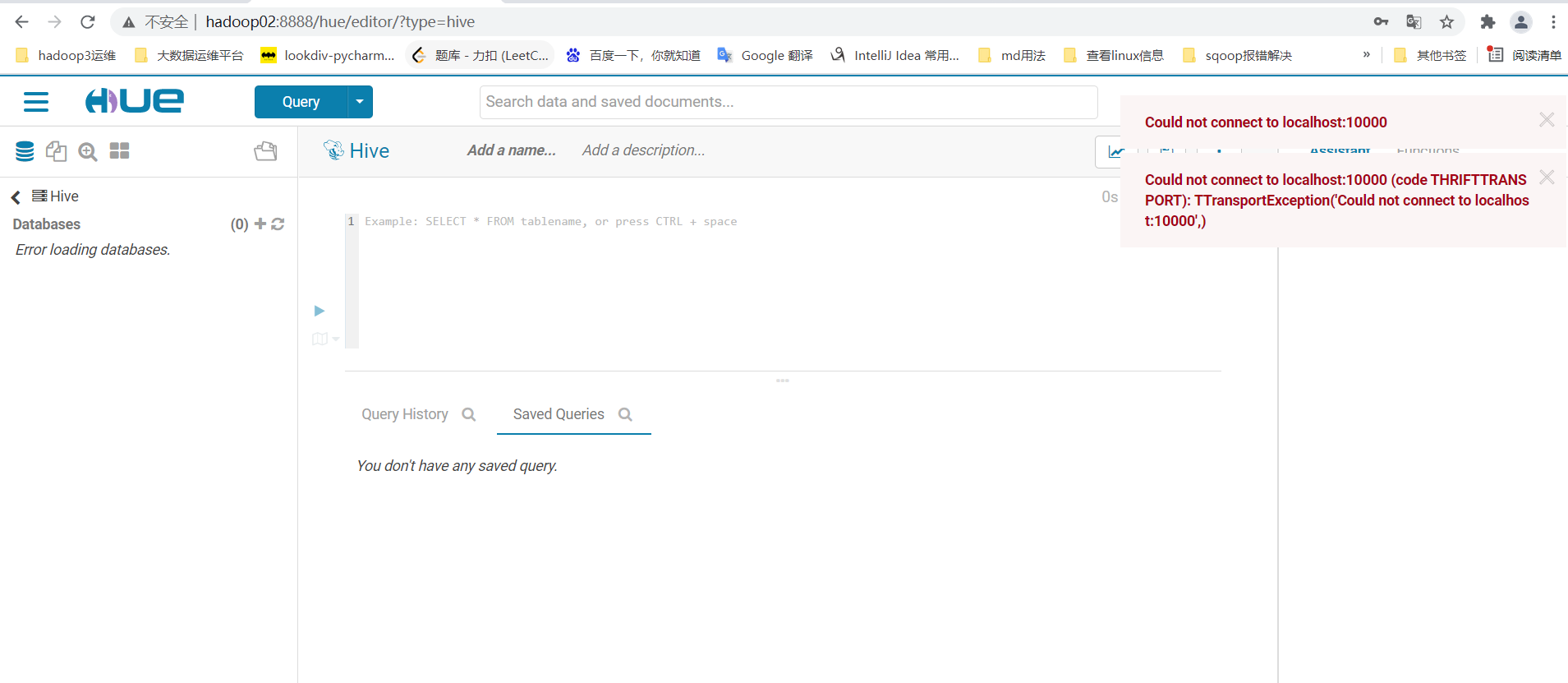The width and height of the screenshot is (1568, 683).
Task: Go back with the arrow beside Hive
Action: (16, 197)
